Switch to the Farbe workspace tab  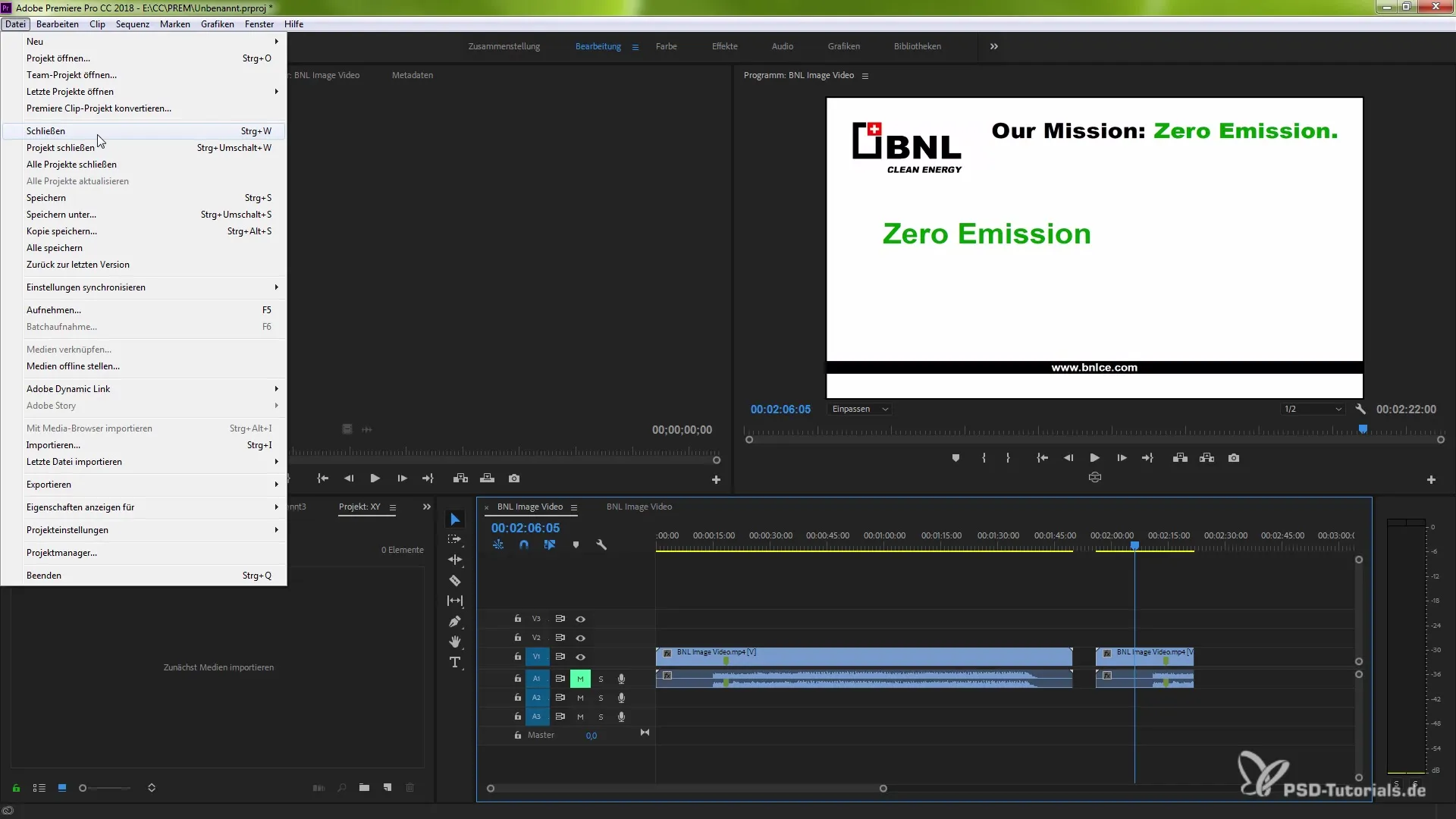pyautogui.click(x=666, y=46)
